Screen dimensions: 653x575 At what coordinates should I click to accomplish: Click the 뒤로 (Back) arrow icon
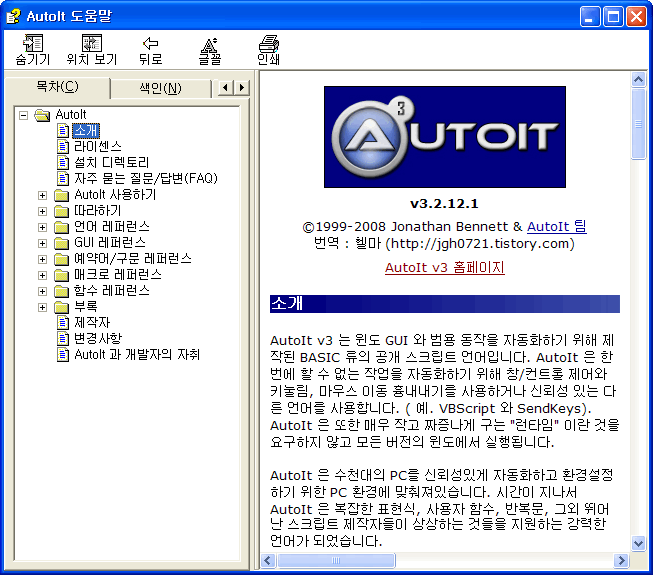(150, 43)
